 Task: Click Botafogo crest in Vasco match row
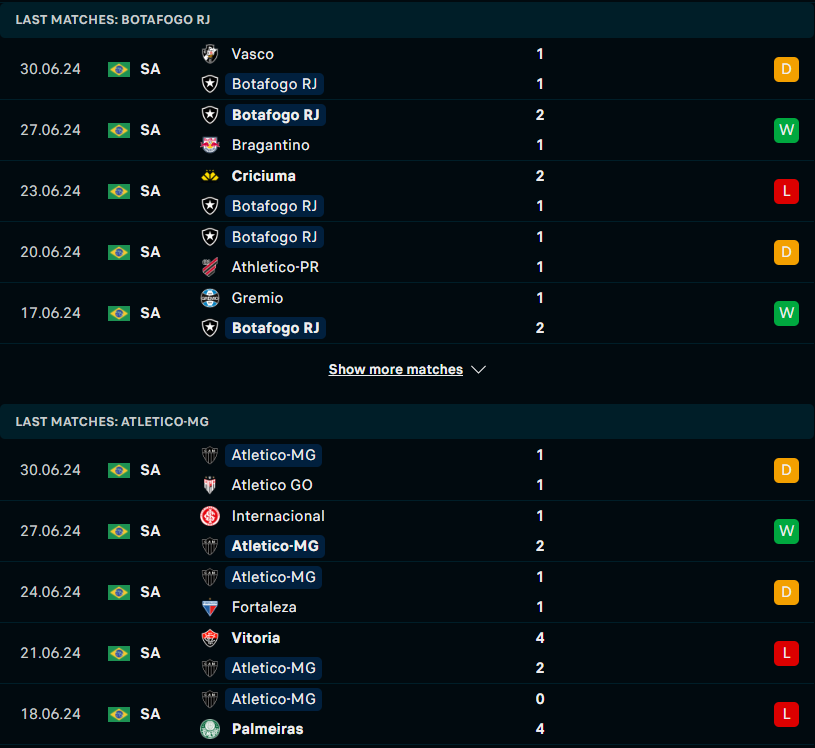pos(210,84)
